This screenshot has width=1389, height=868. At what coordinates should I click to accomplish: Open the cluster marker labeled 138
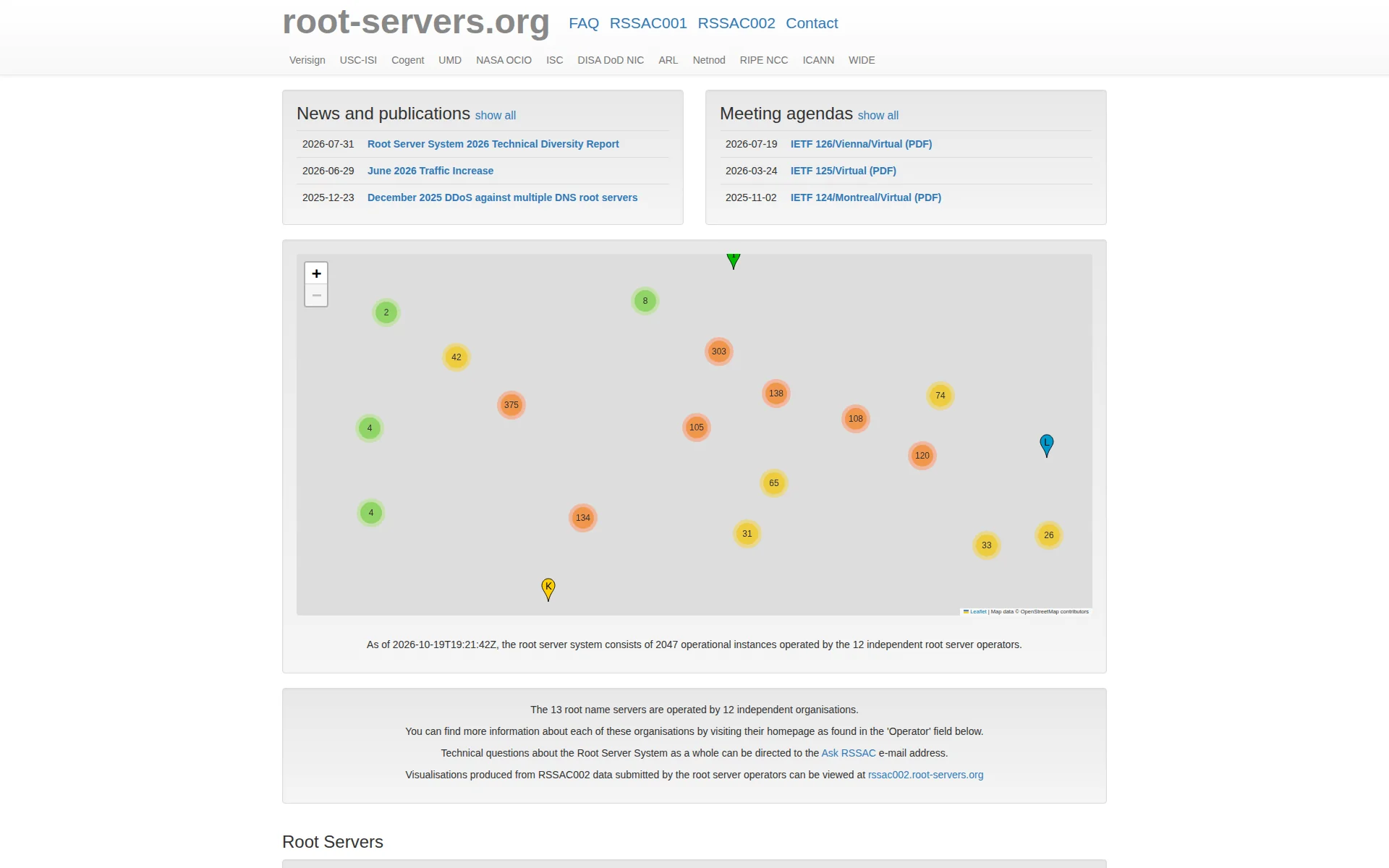776,393
